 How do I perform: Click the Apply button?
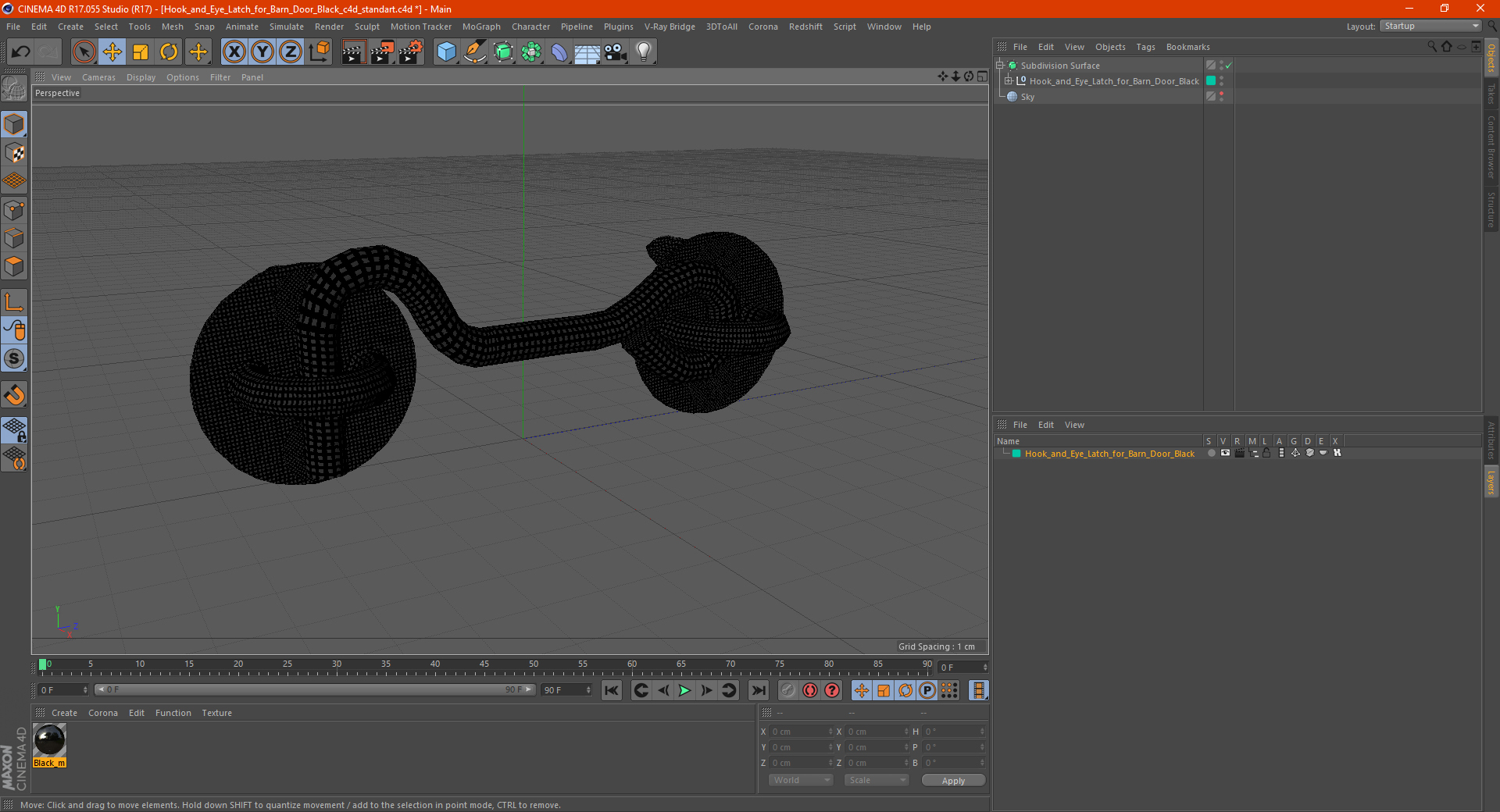pos(953,781)
